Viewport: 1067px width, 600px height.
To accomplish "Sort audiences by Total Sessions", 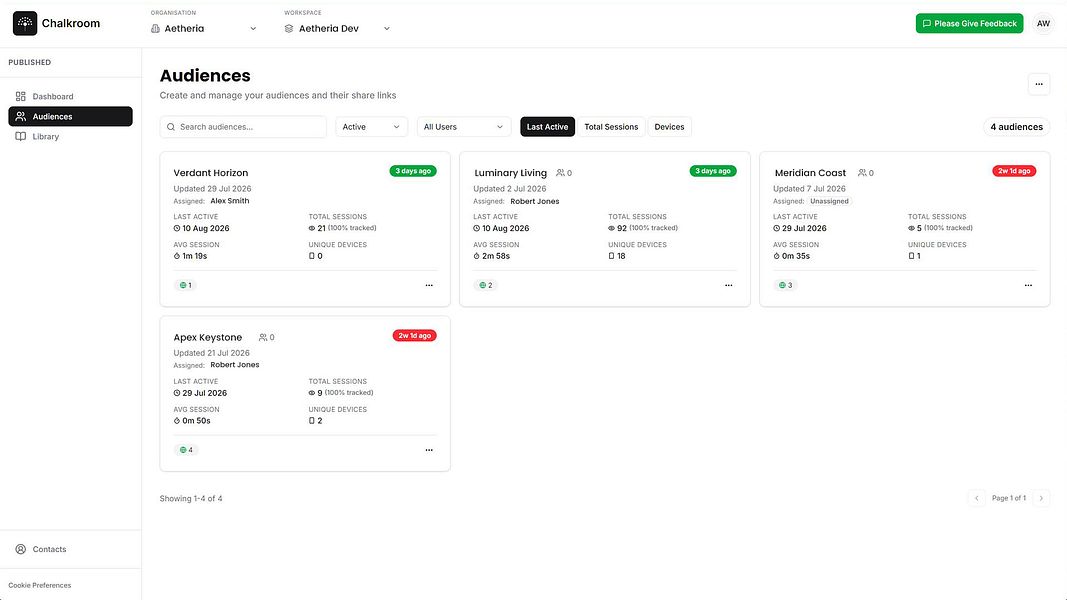I will (611, 127).
